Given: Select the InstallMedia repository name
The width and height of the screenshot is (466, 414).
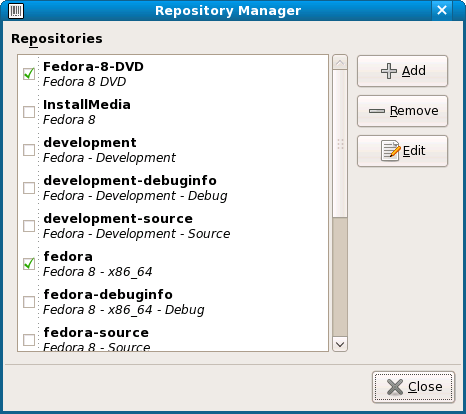Looking at the screenshot, I should [87, 105].
